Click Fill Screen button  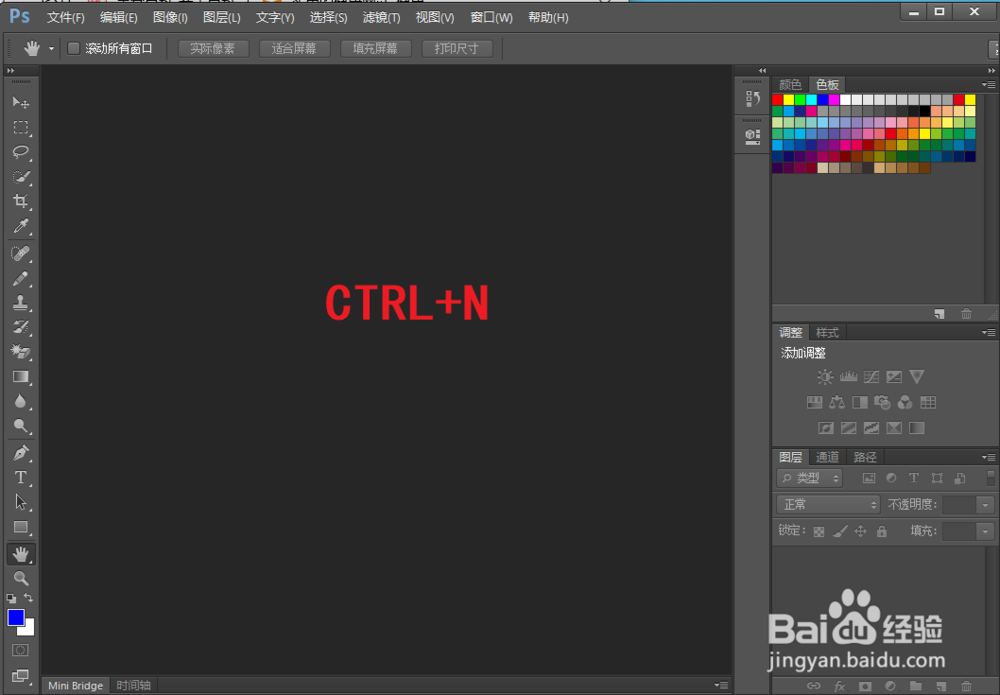pos(375,48)
